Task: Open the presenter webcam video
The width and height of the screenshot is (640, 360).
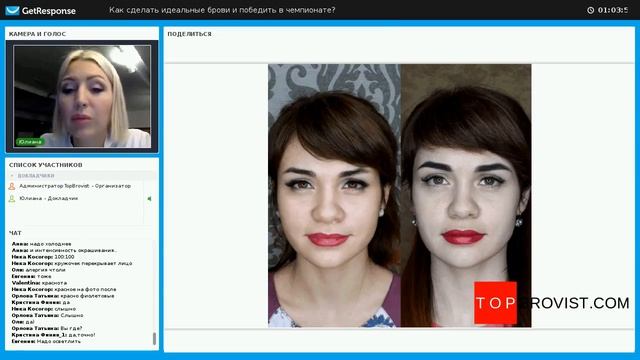Action: [x=82, y=96]
